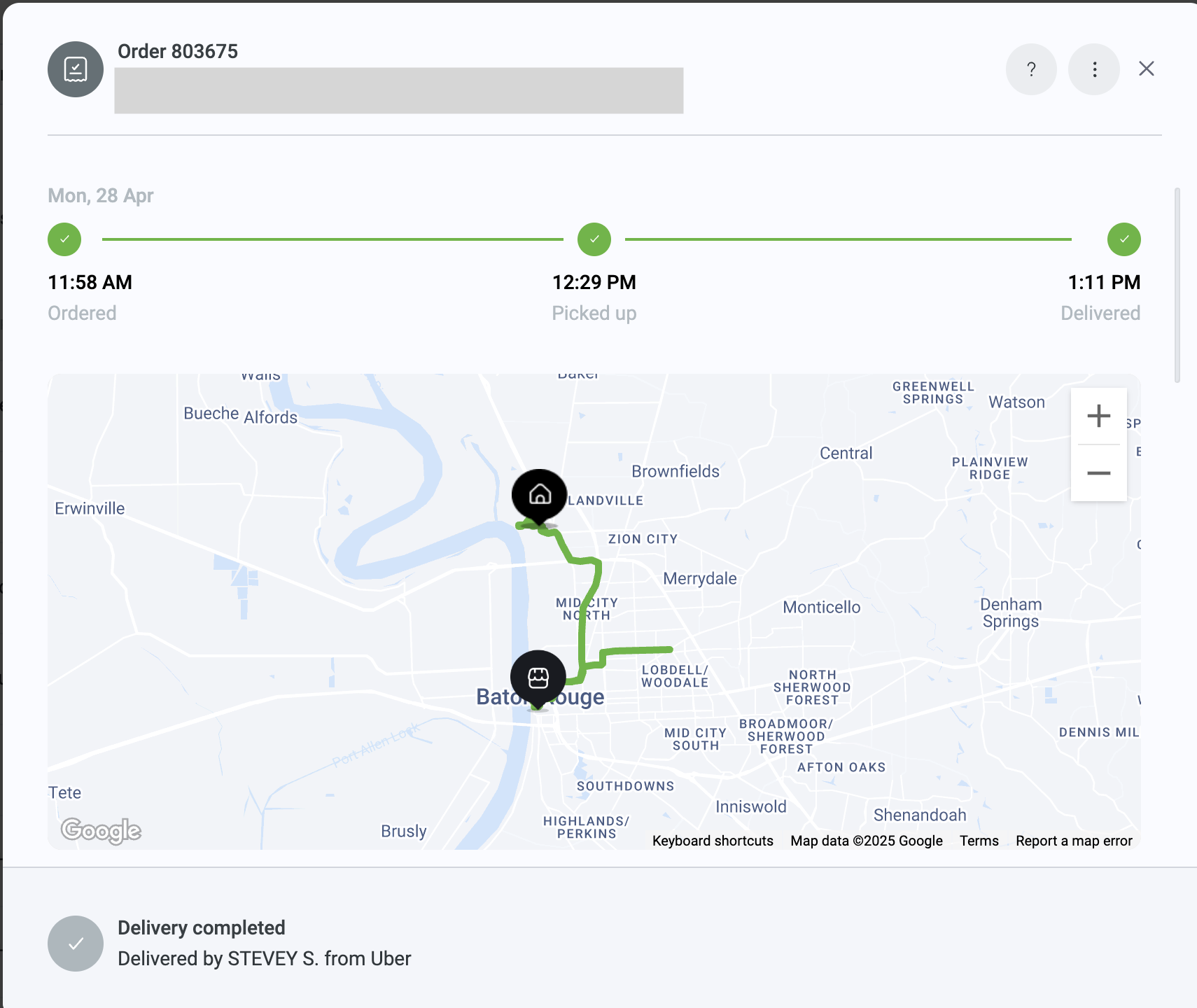The image size is (1197, 1008).
Task: Click Report a map error link
Action: coord(1074,841)
